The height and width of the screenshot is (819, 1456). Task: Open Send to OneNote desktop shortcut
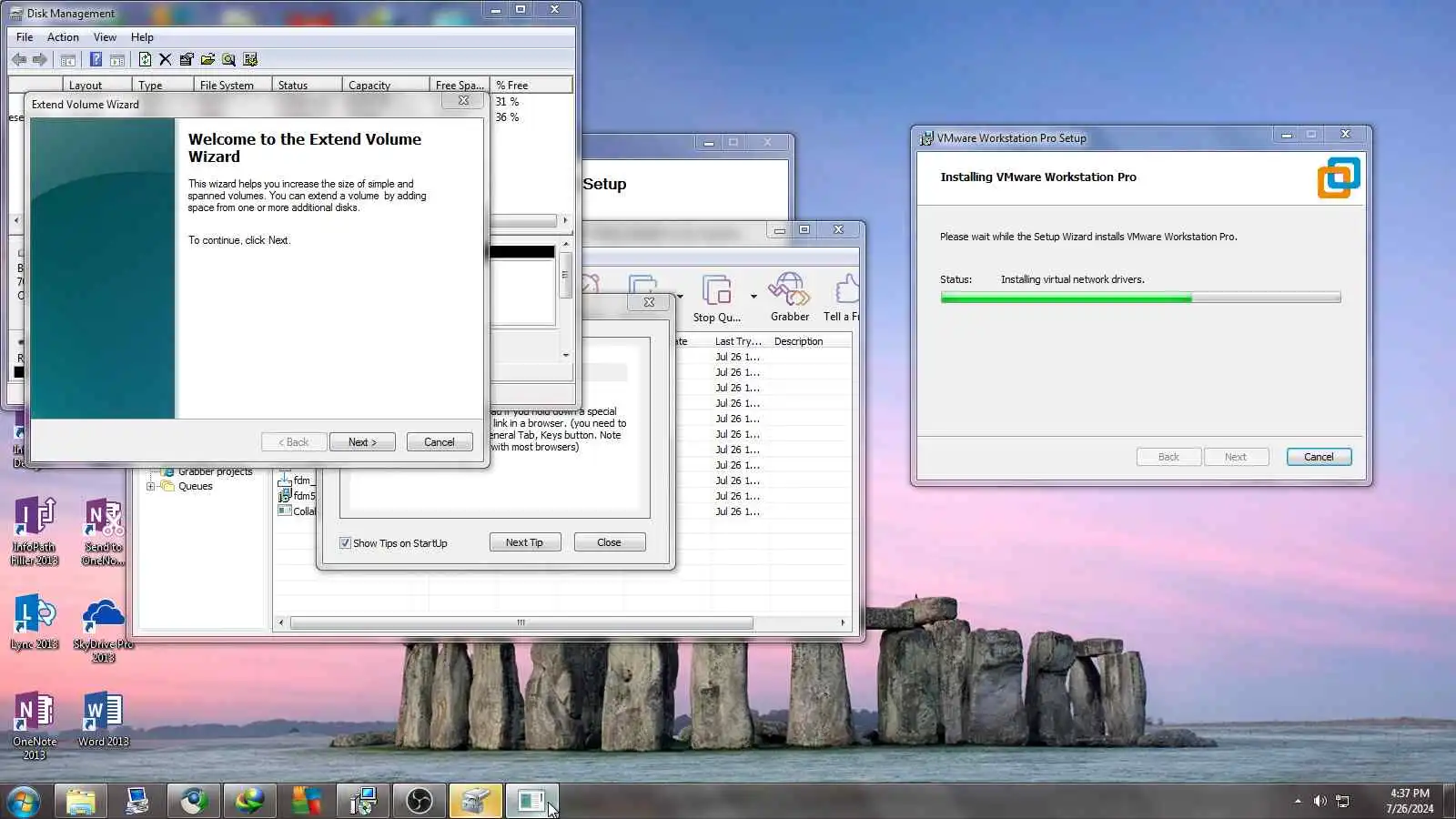tap(103, 531)
